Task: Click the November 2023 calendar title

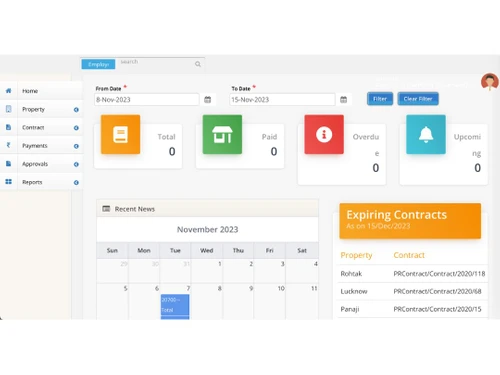Action: [x=207, y=229]
